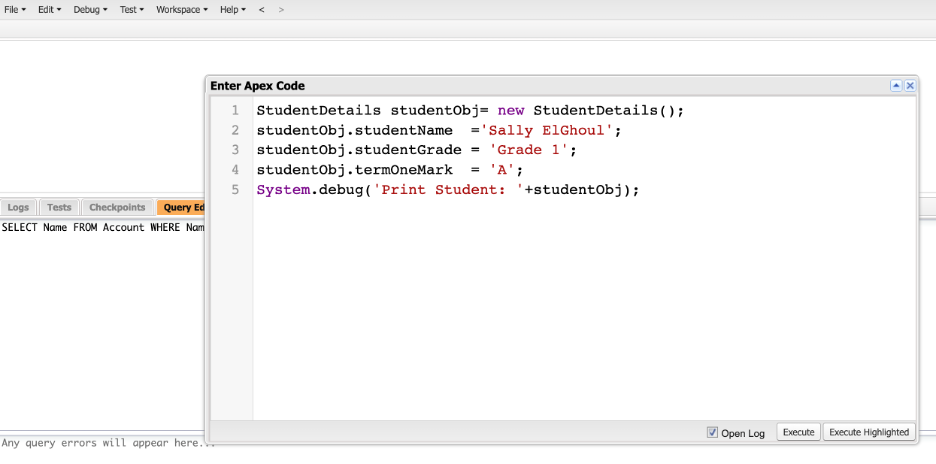This screenshot has width=936, height=464.
Task: Click the forward arrow in menu bar
Action: pyautogui.click(x=281, y=9)
